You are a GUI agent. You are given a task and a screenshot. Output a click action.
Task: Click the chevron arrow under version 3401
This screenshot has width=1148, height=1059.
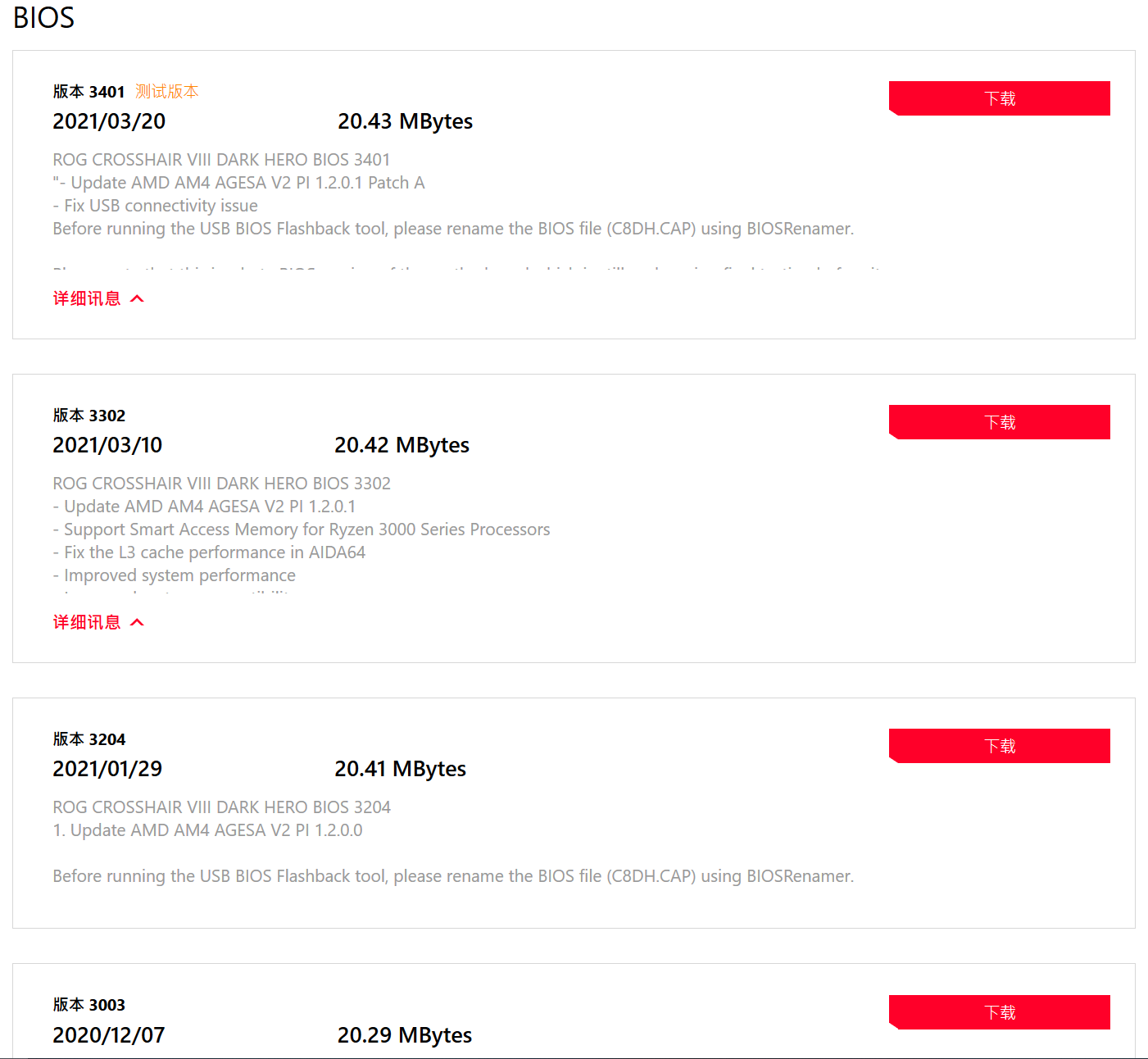coord(138,298)
